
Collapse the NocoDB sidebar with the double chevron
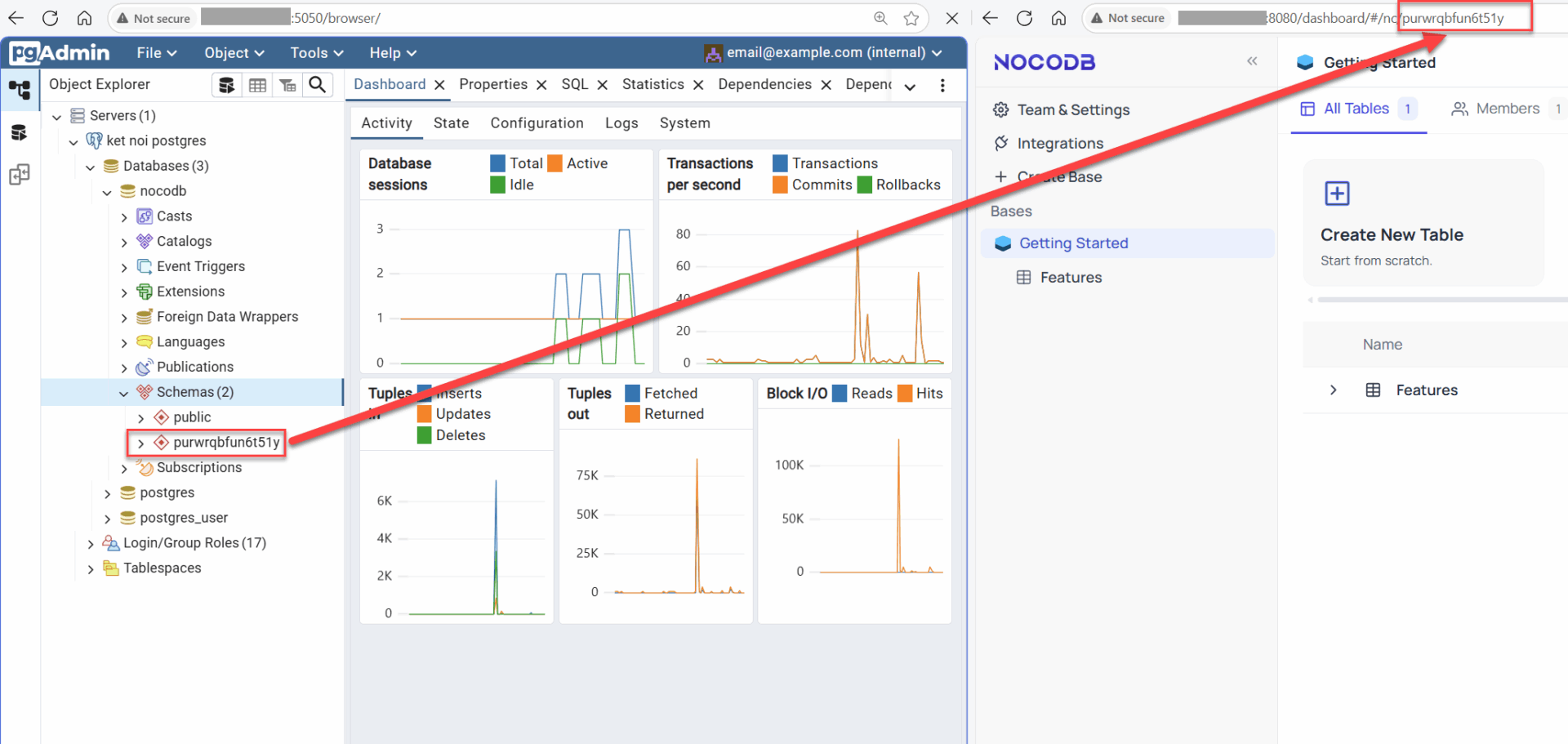[x=1252, y=61]
